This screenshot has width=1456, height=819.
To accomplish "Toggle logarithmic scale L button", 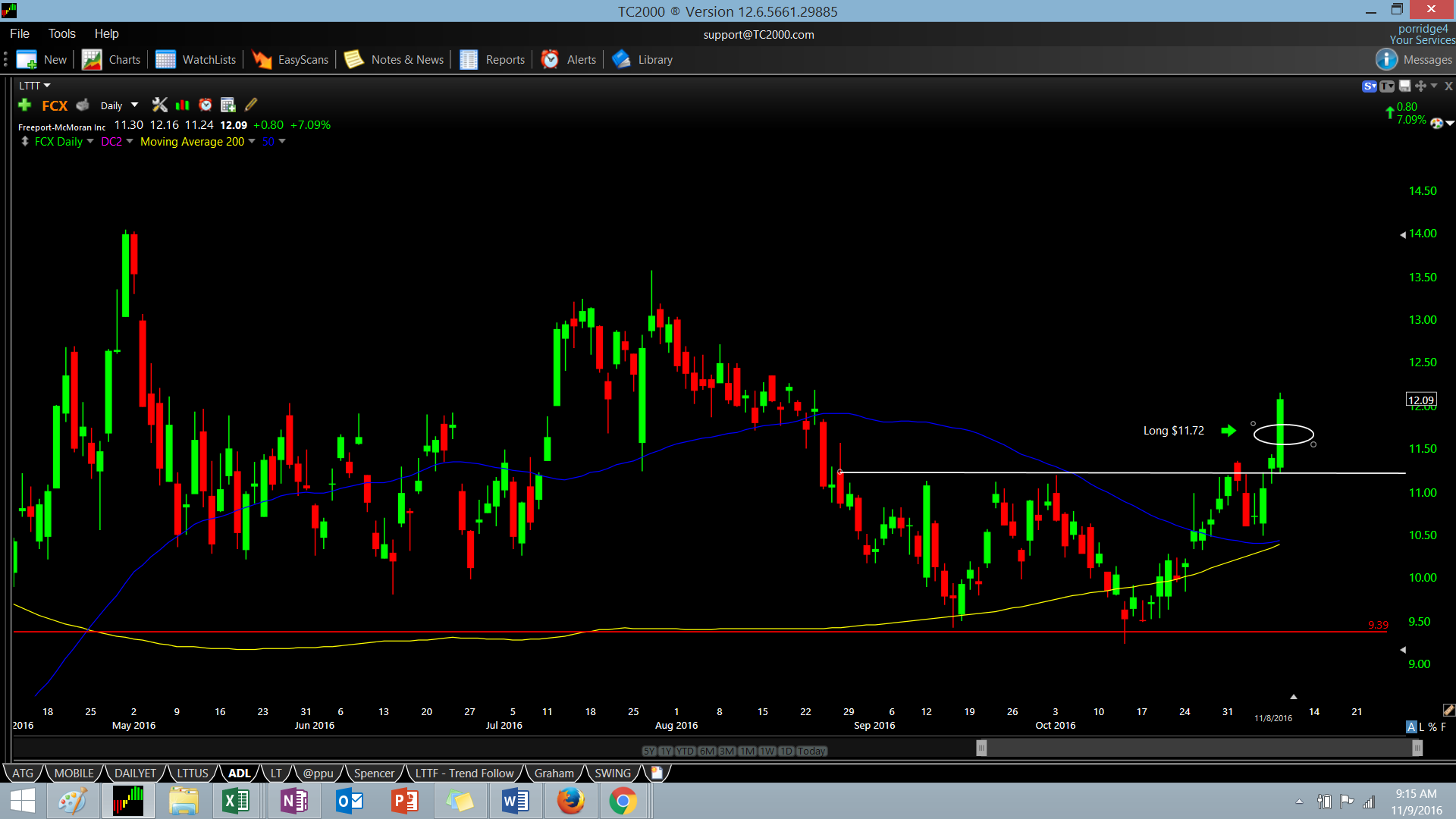I will tap(1421, 727).
